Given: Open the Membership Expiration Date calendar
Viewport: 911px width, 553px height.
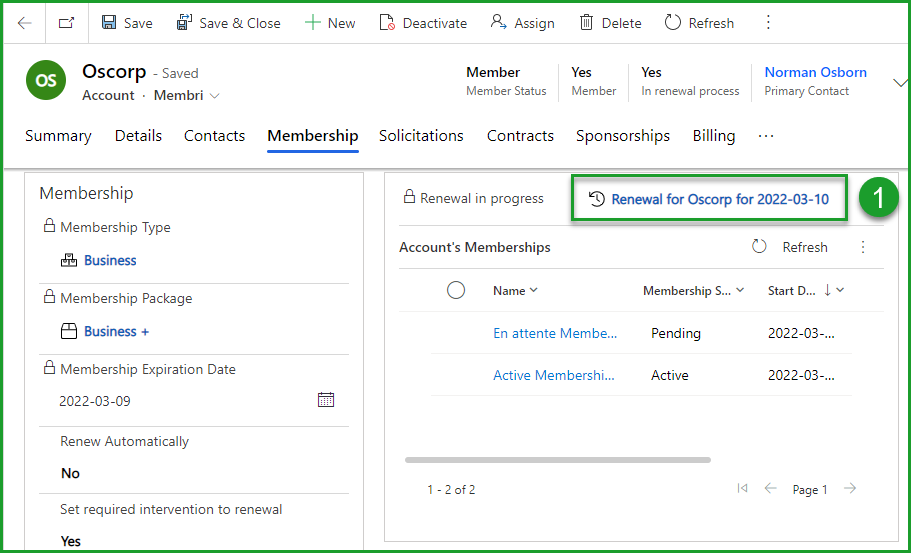Looking at the screenshot, I should (x=326, y=400).
